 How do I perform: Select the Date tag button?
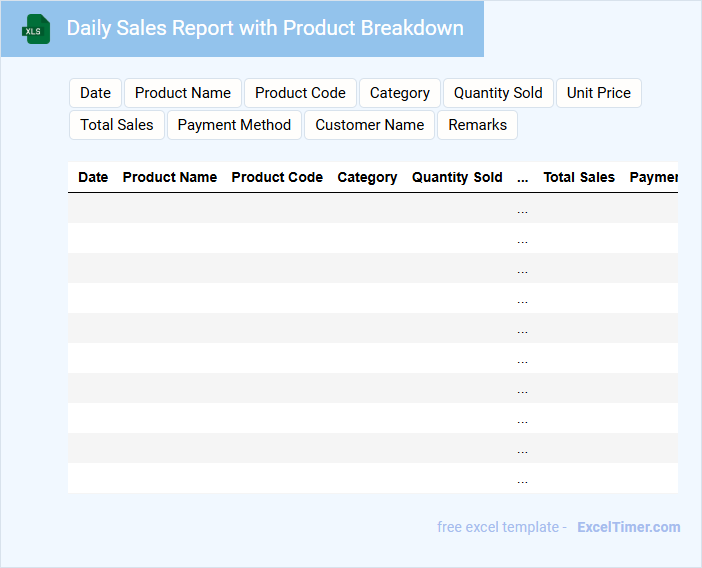[x=95, y=93]
